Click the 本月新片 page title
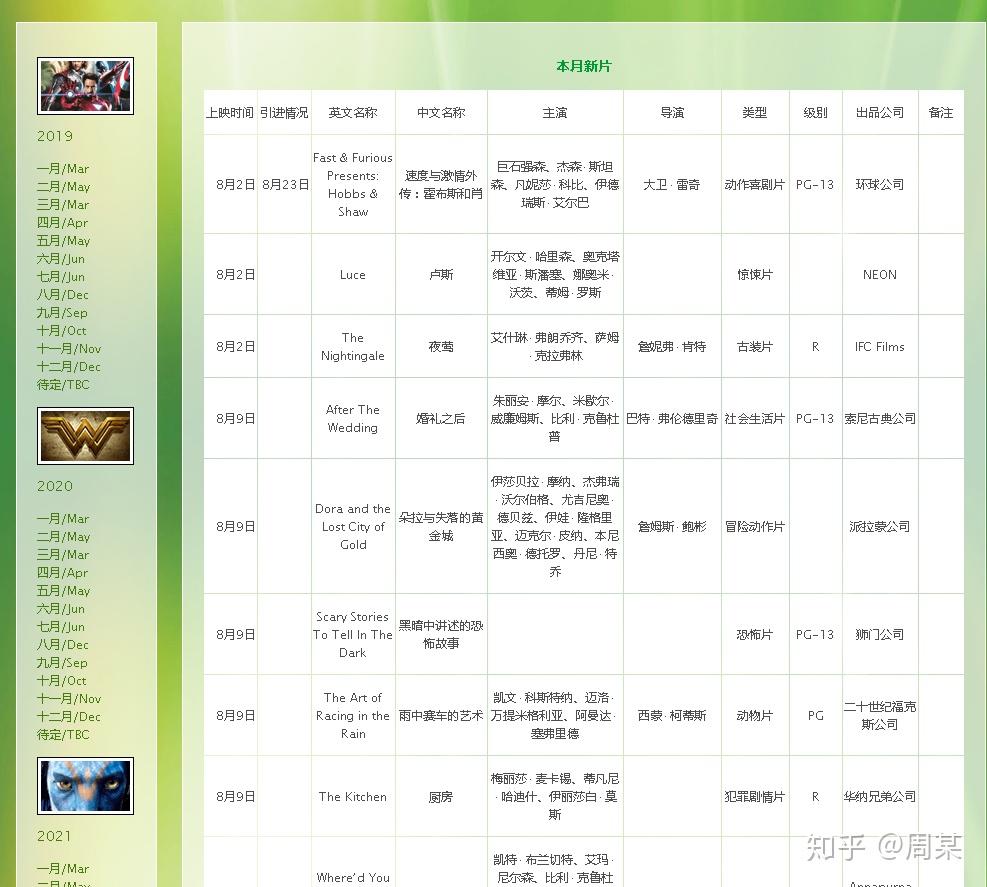The width and height of the screenshot is (987, 887). pos(583,67)
